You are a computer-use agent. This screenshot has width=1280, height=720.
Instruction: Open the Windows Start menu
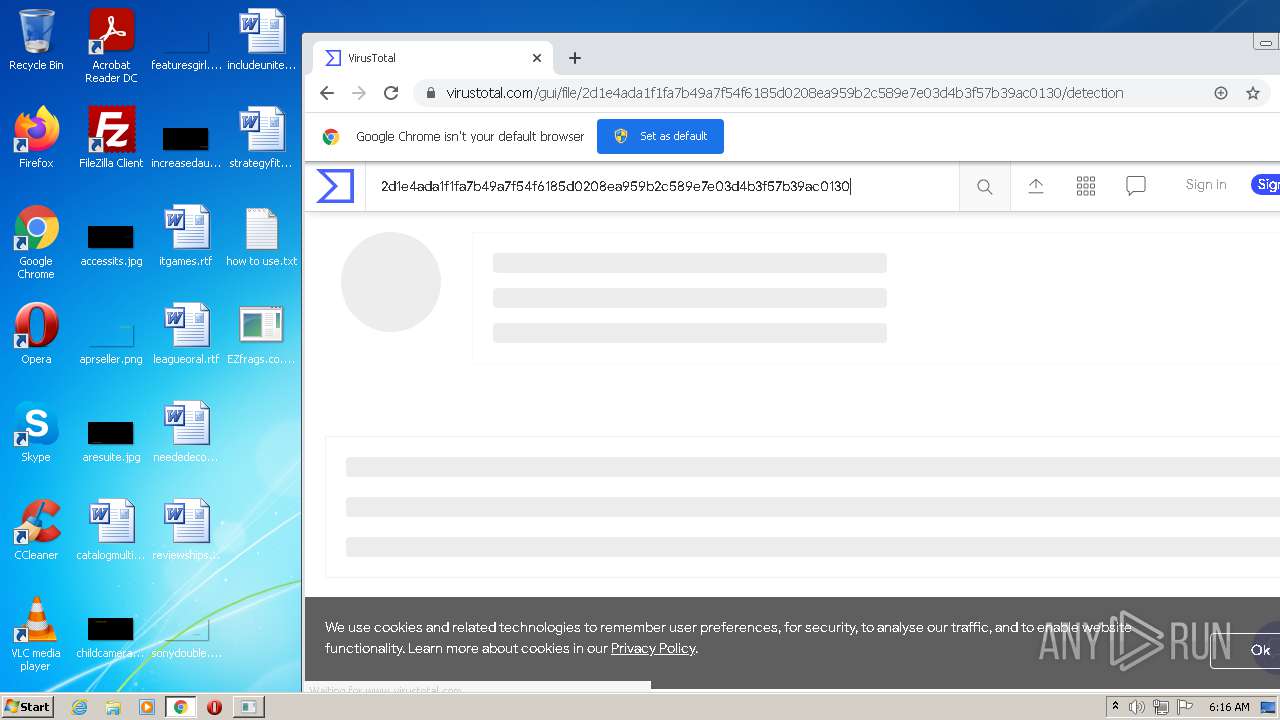pos(28,706)
